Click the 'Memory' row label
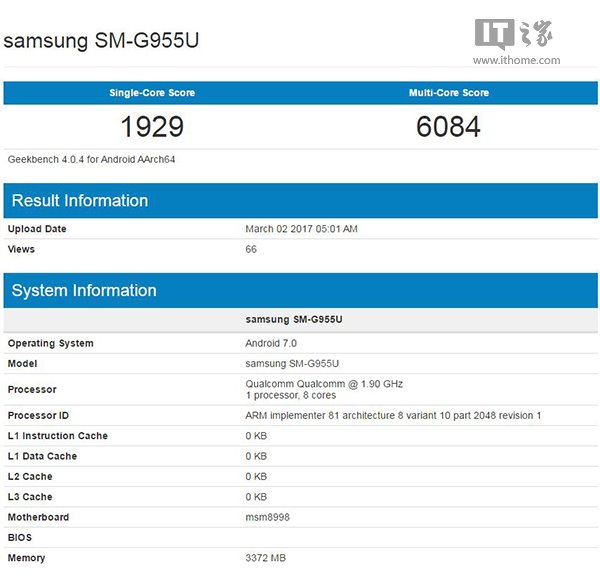 26,558
